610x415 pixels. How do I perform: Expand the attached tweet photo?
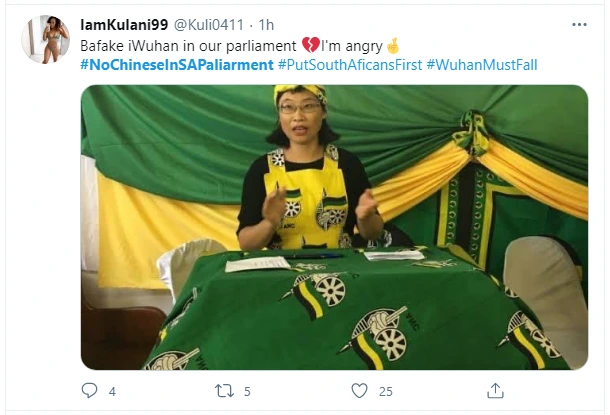tap(334, 227)
